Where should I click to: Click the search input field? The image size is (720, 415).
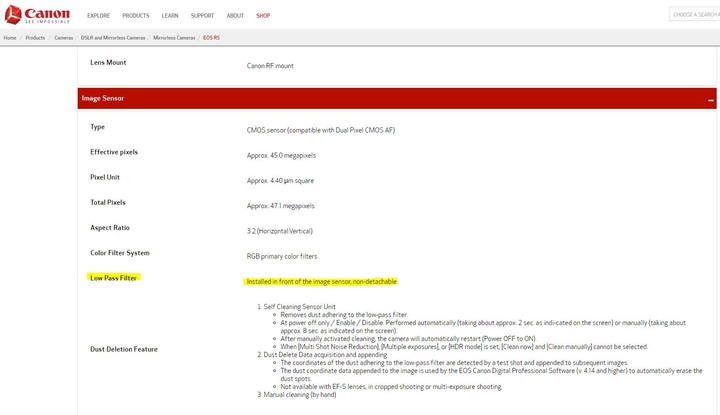point(695,14)
